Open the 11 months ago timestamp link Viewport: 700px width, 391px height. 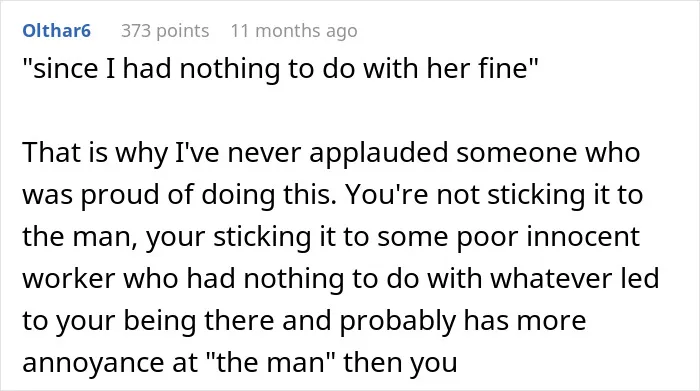tap(294, 31)
